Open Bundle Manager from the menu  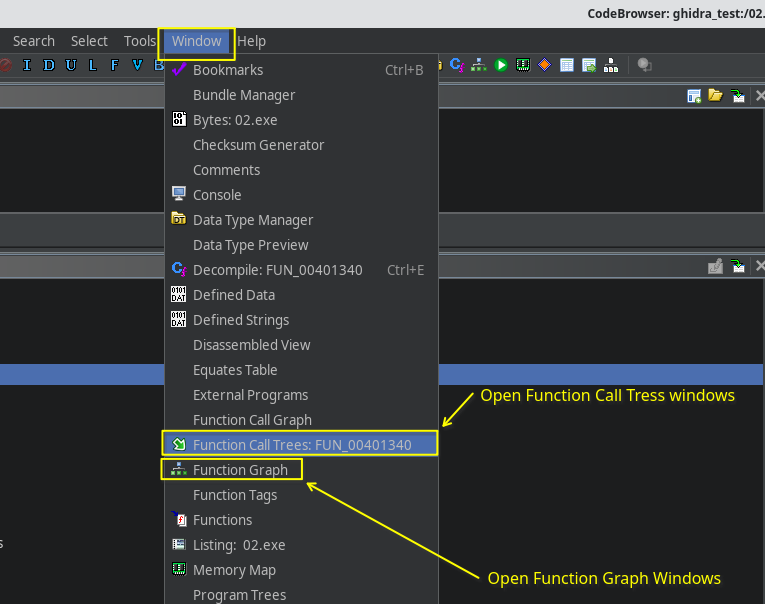(x=301, y=95)
